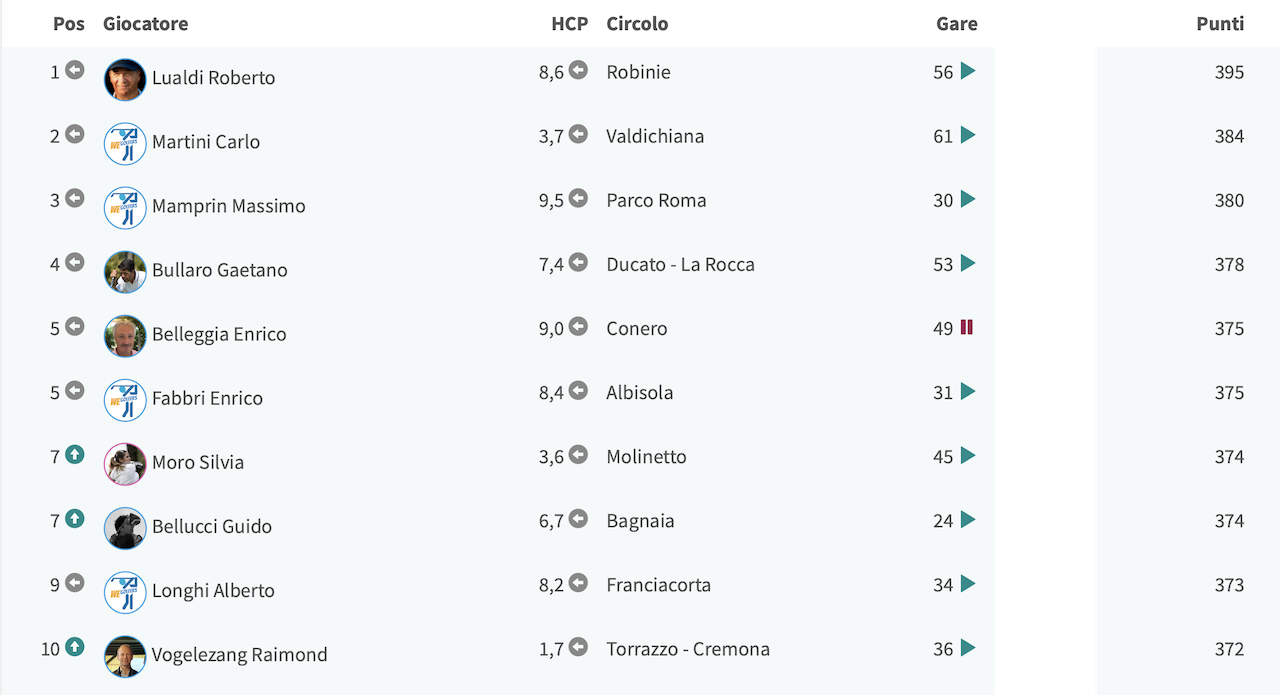Click the green triangle next to Bellucci Guido's 24 gare
The image size is (1280, 695).
967,519
